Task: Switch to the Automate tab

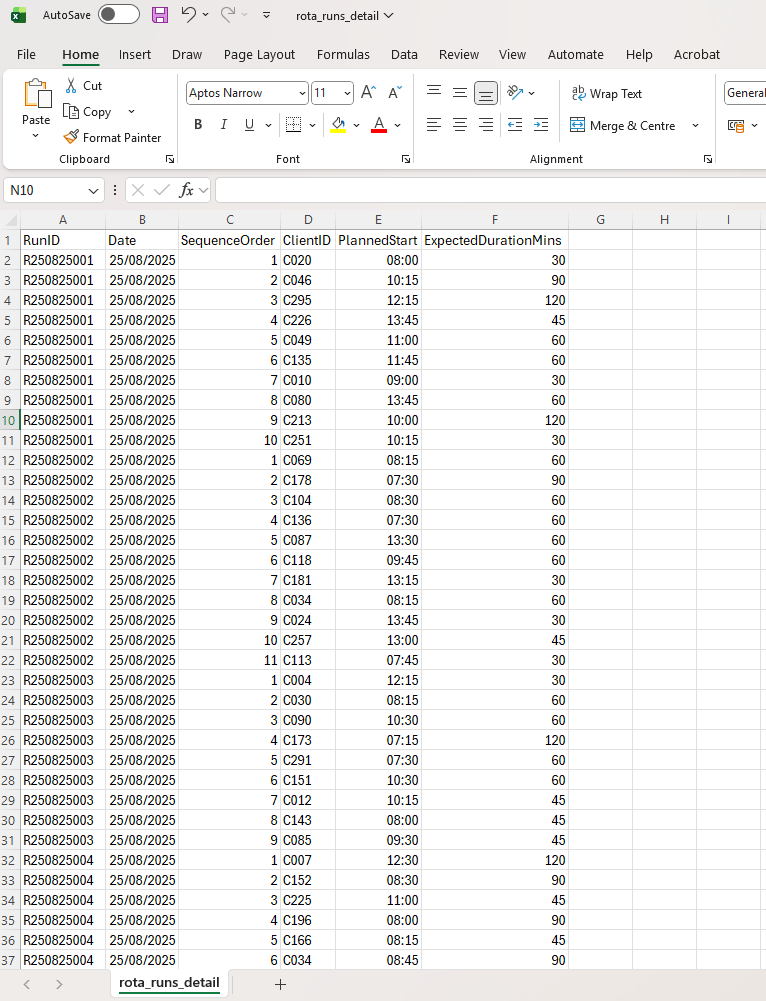Action: coord(575,55)
